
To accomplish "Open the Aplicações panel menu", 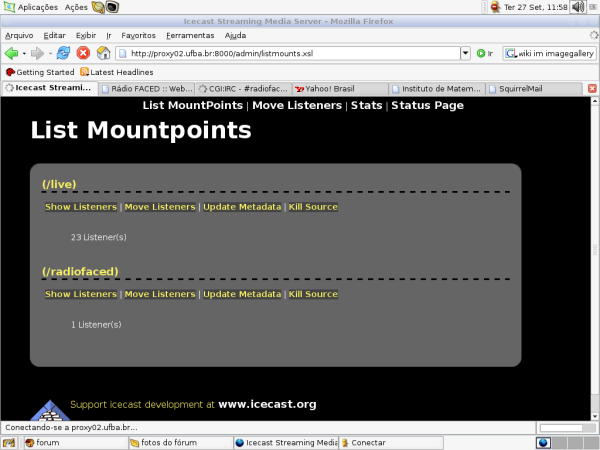I will coord(30,7).
